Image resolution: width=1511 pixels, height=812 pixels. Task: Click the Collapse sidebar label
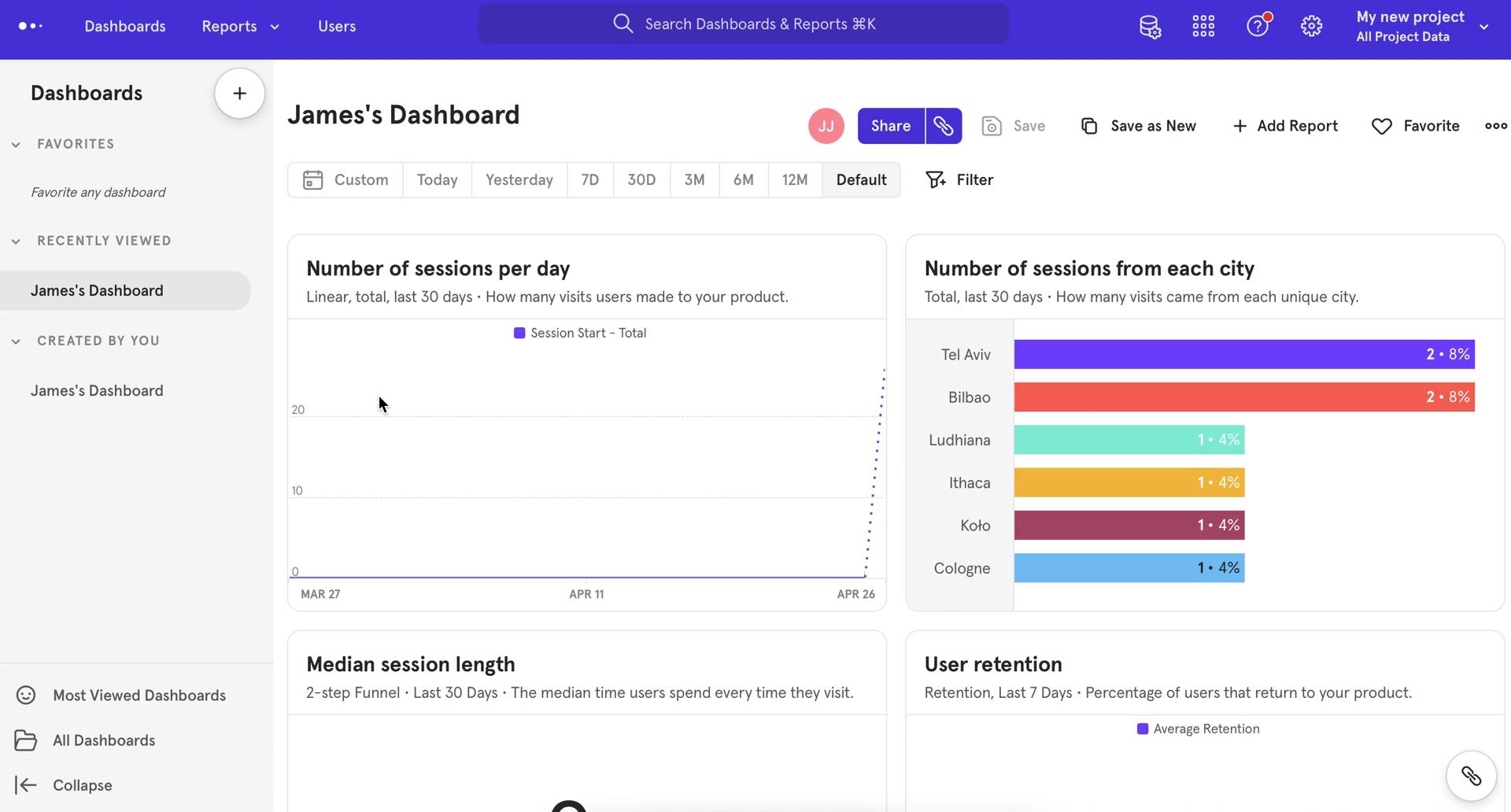pyautogui.click(x=83, y=785)
